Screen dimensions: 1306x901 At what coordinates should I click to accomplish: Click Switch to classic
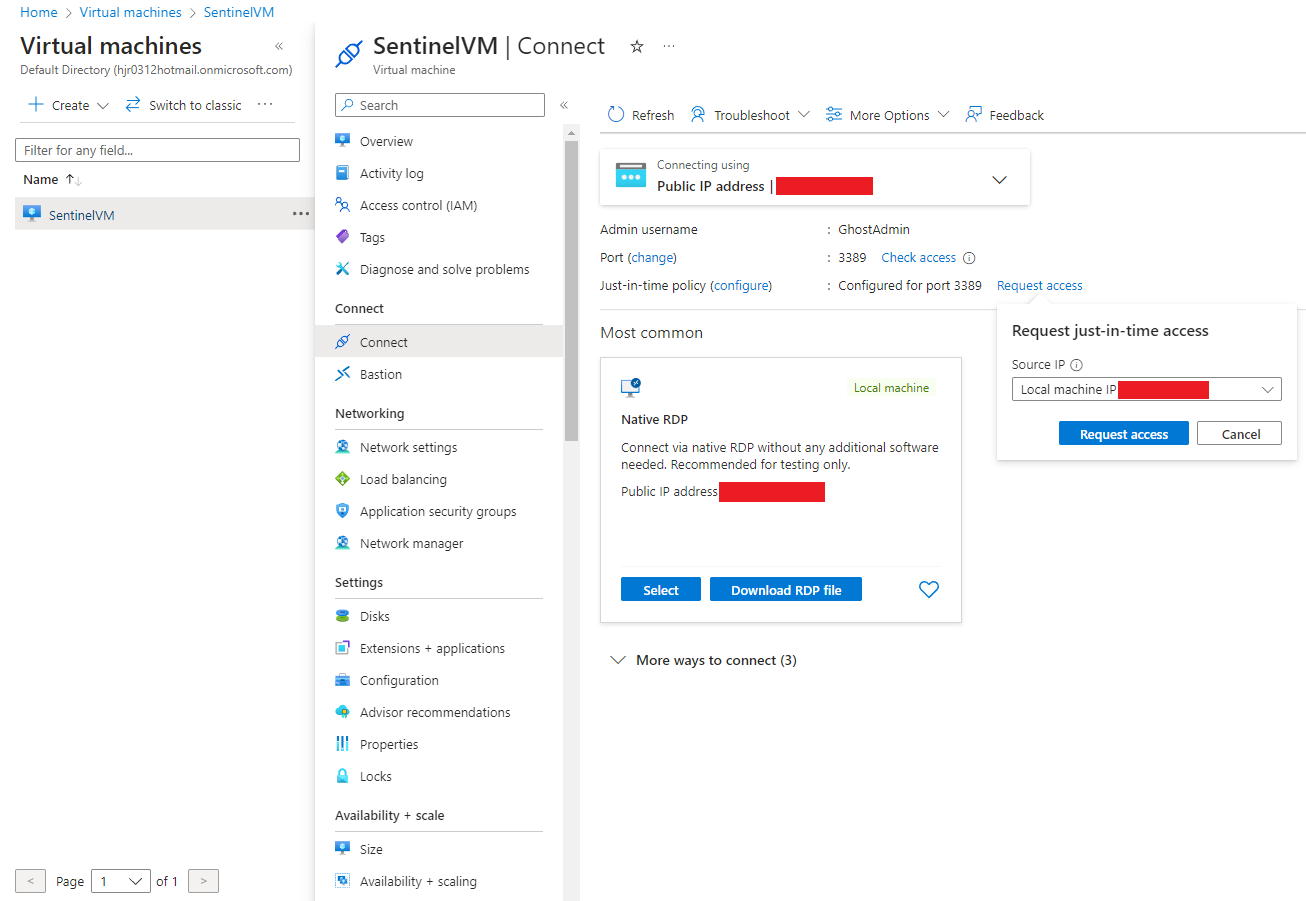[x=183, y=105]
